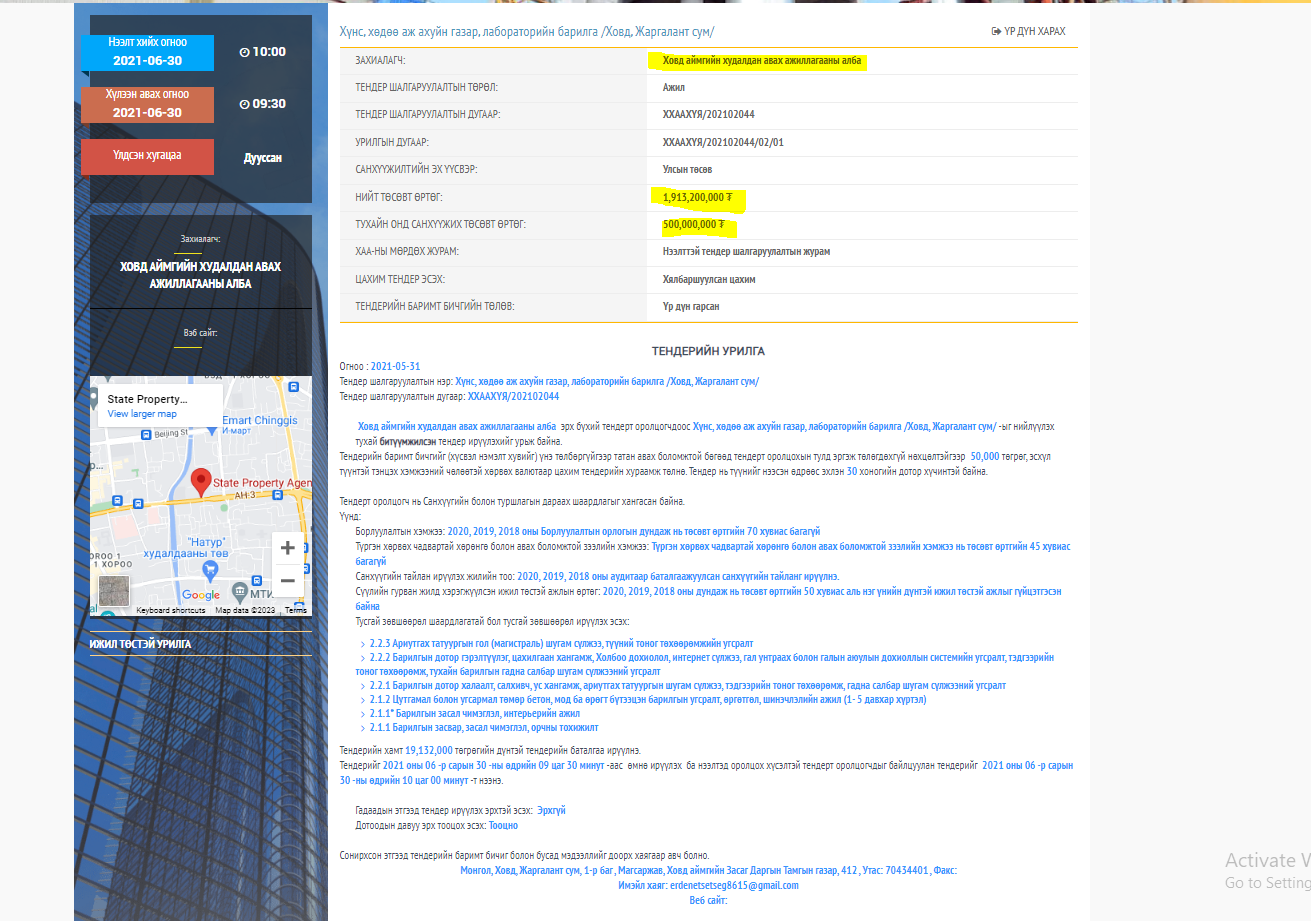Viewport: 1311px width, 921px height.
Task: Click the Үлдсэн хугацаа red badge
Action: (147, 156)
